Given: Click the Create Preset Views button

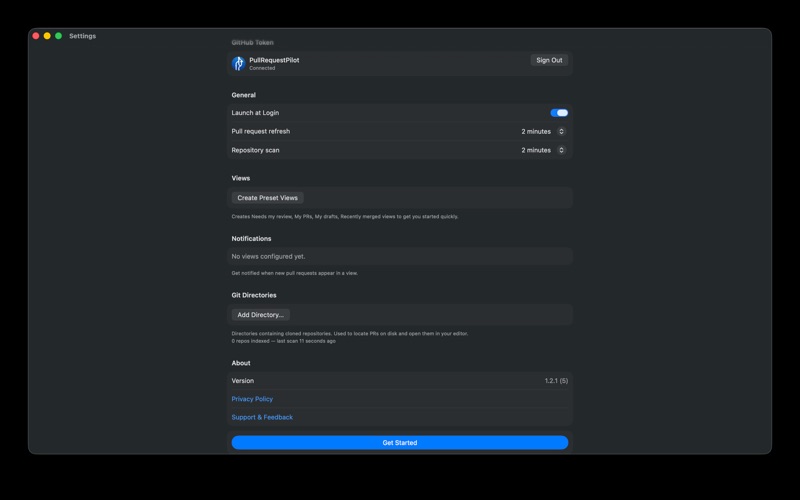Looking at the screenshot, I should (267, 198).
